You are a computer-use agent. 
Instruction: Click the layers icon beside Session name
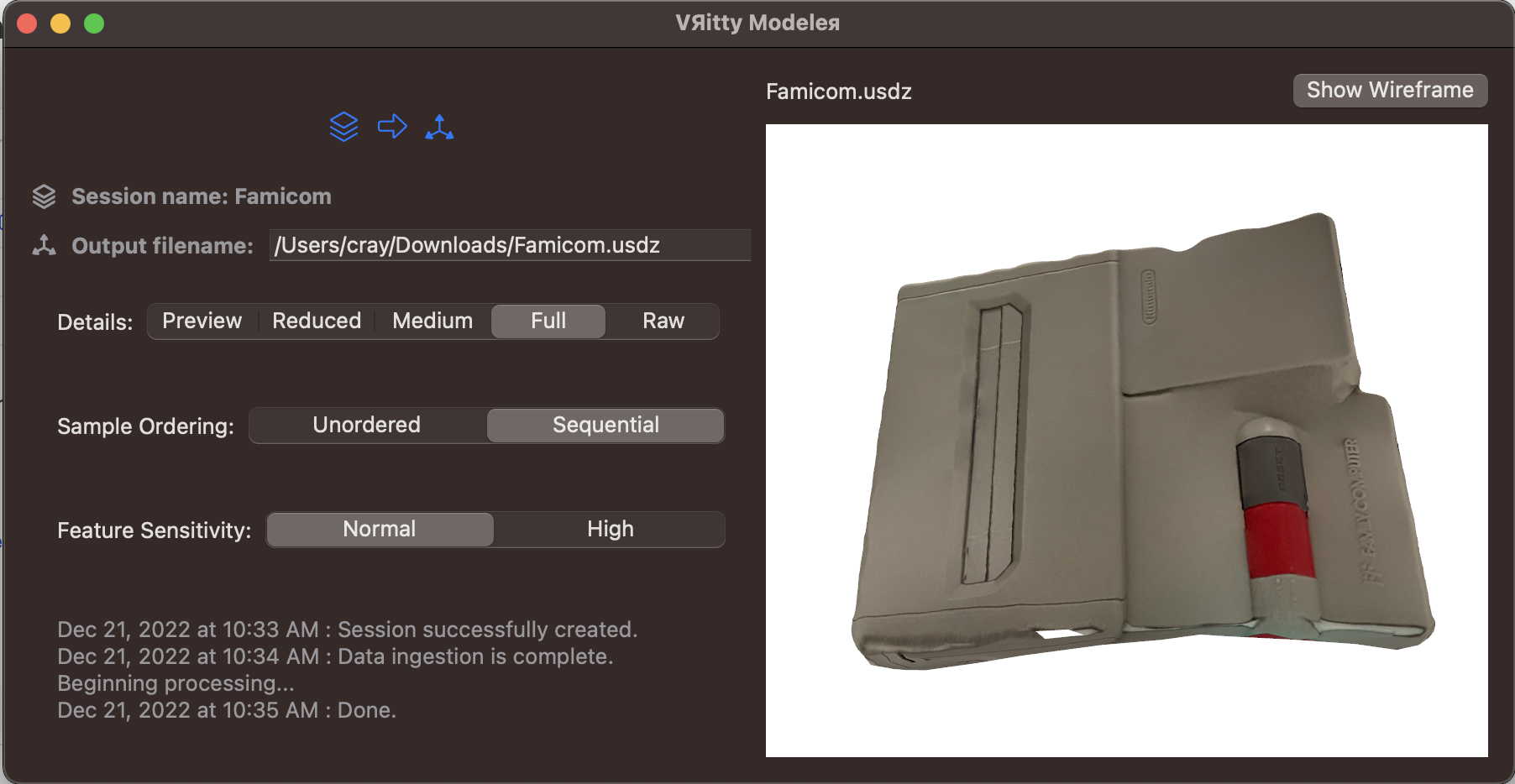click(x=44, y=196)
